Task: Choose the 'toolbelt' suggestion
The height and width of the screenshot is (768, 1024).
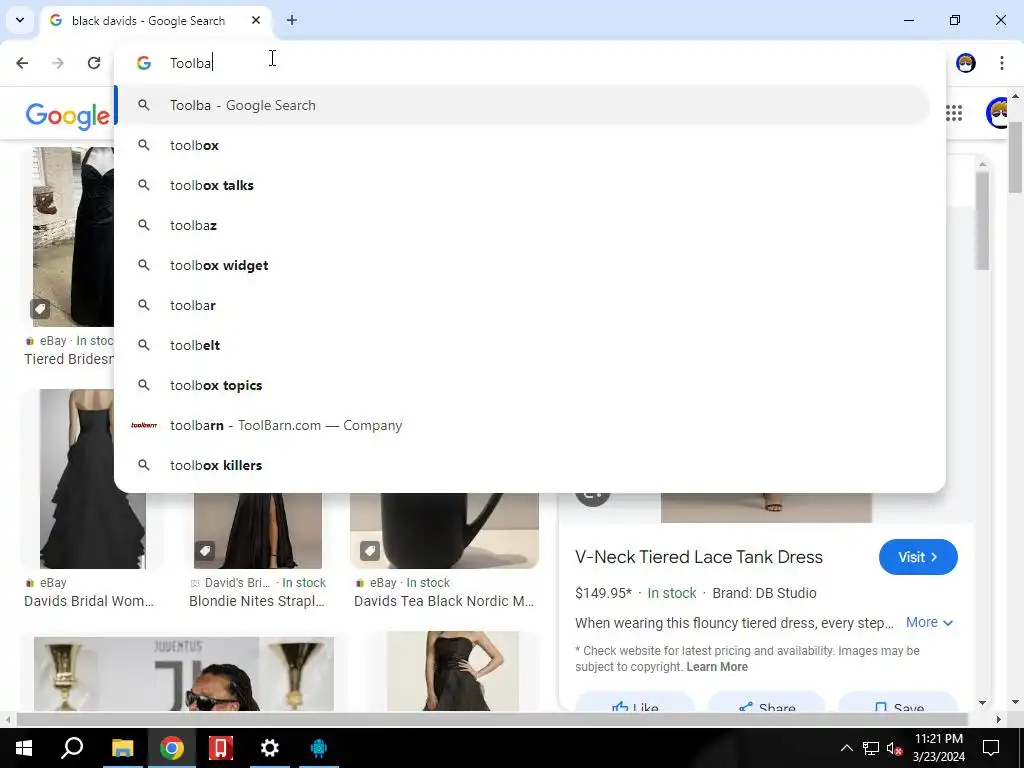Action: 522,345
